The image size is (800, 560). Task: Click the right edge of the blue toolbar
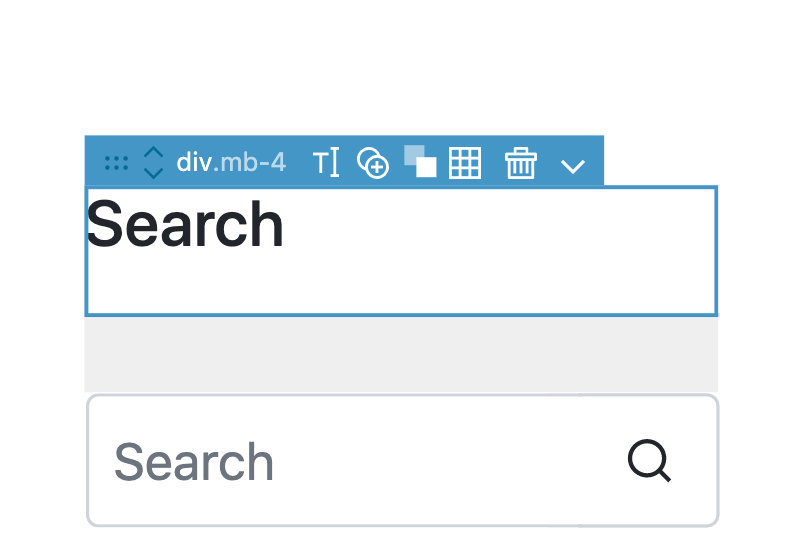(x=596, y=161)
